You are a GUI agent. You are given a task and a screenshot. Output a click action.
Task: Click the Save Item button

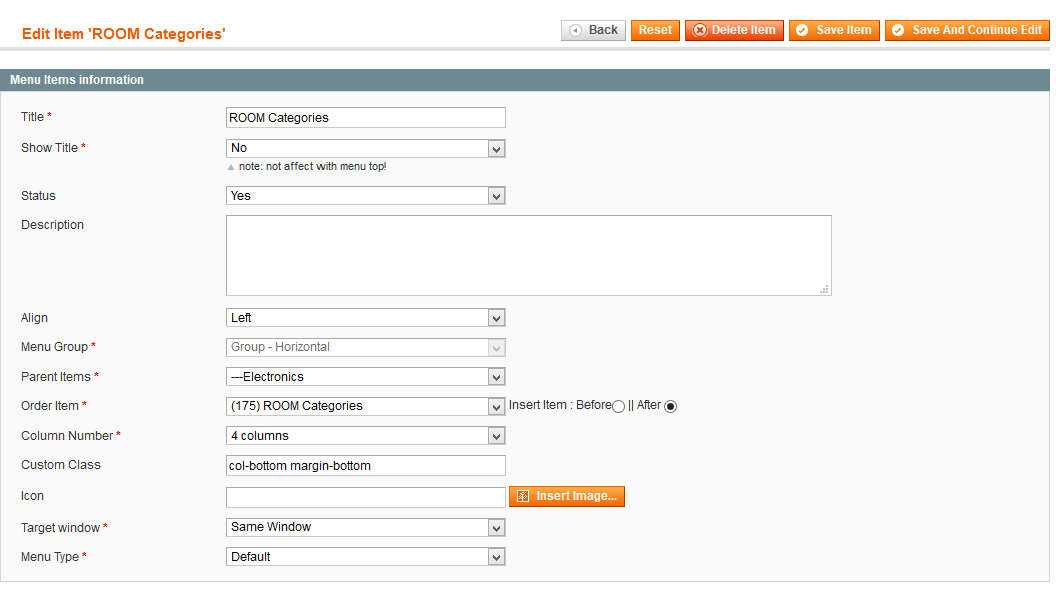834,30
